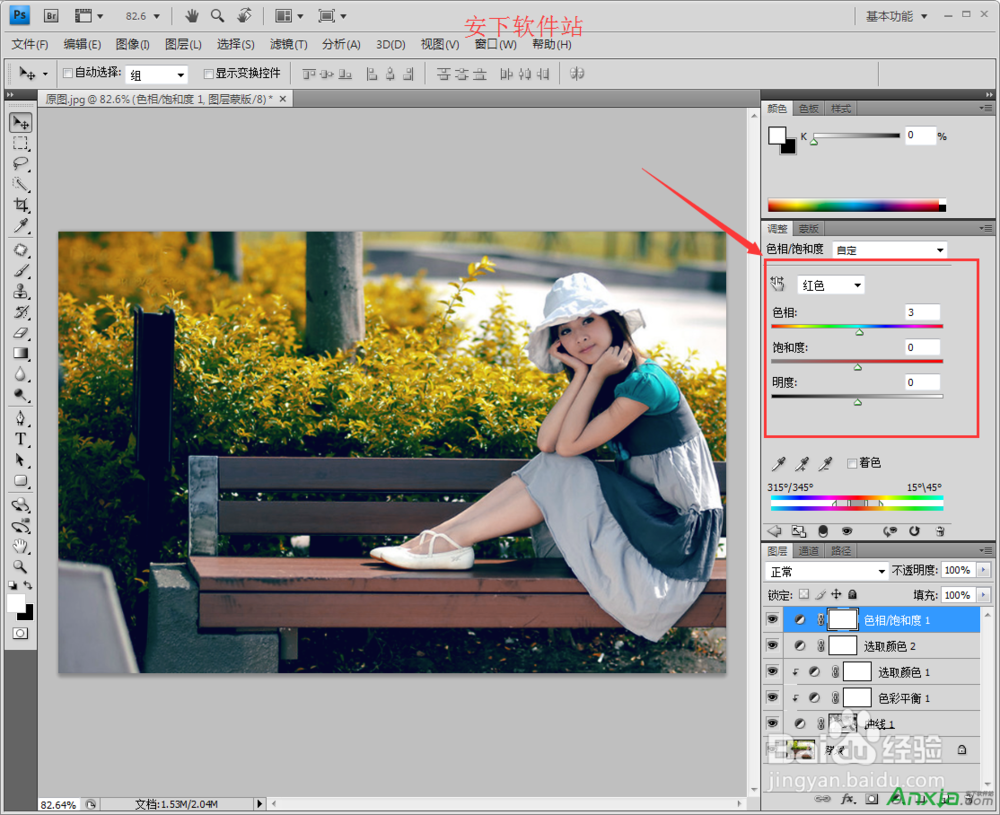Tick the 着色 colorize checkbox

851,463
